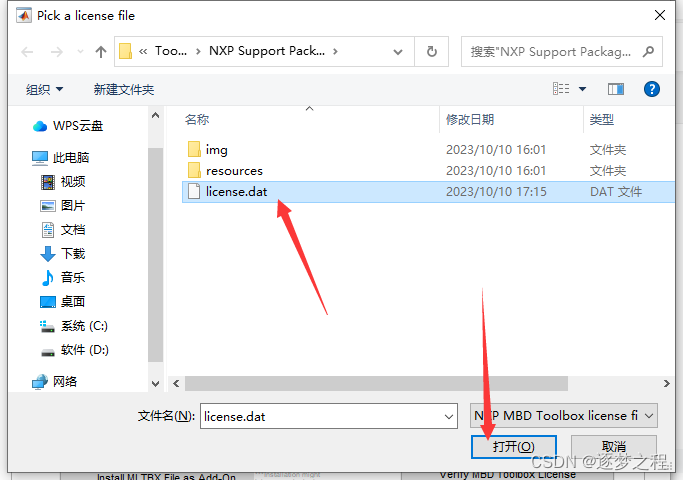Viewport: 683px width, 480px height.
Task: Click the search magnifier icon
Action: (x=648, y=52)
